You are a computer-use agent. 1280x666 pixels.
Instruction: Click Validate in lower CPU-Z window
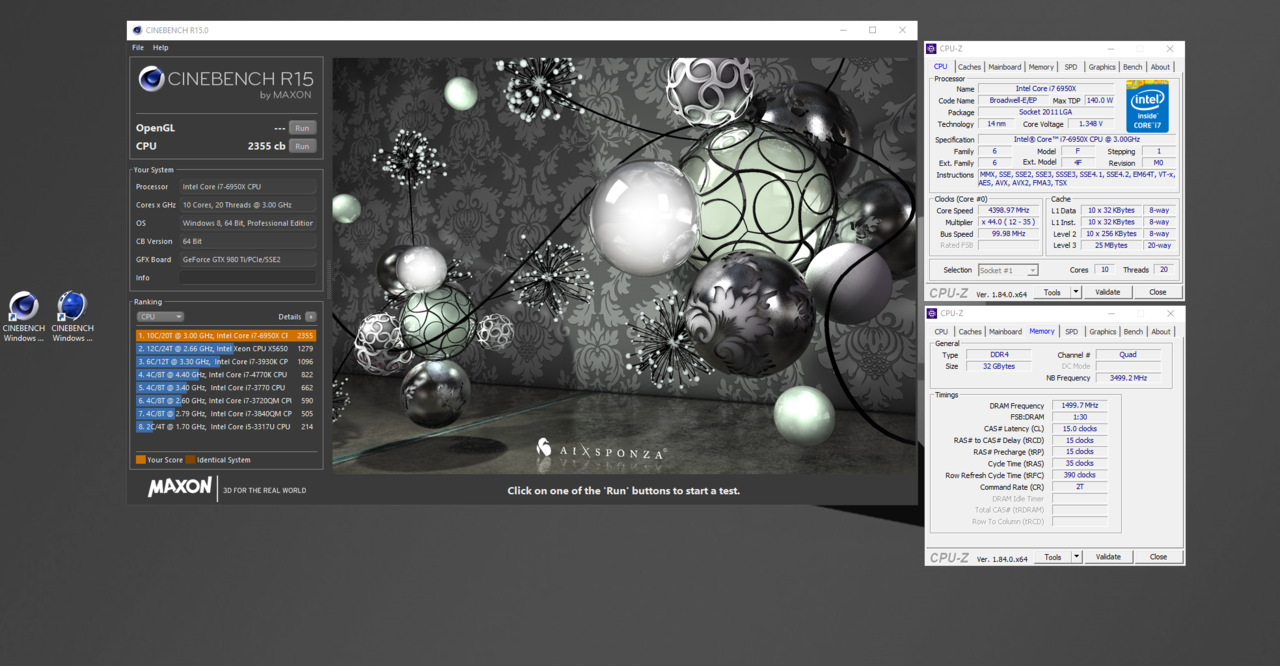coord(1108,557)
